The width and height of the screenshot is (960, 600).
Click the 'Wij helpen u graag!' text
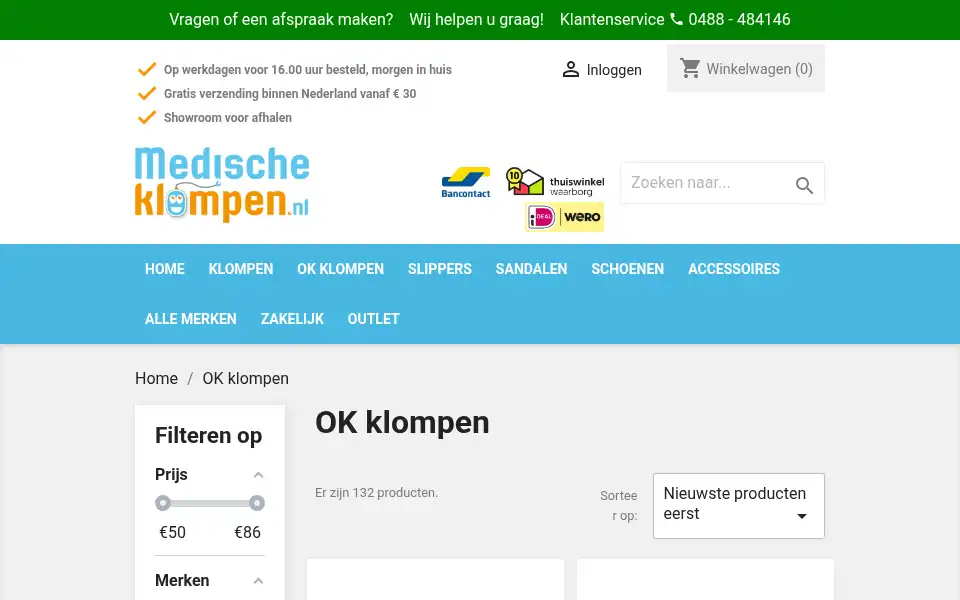[x=476, y=19]
